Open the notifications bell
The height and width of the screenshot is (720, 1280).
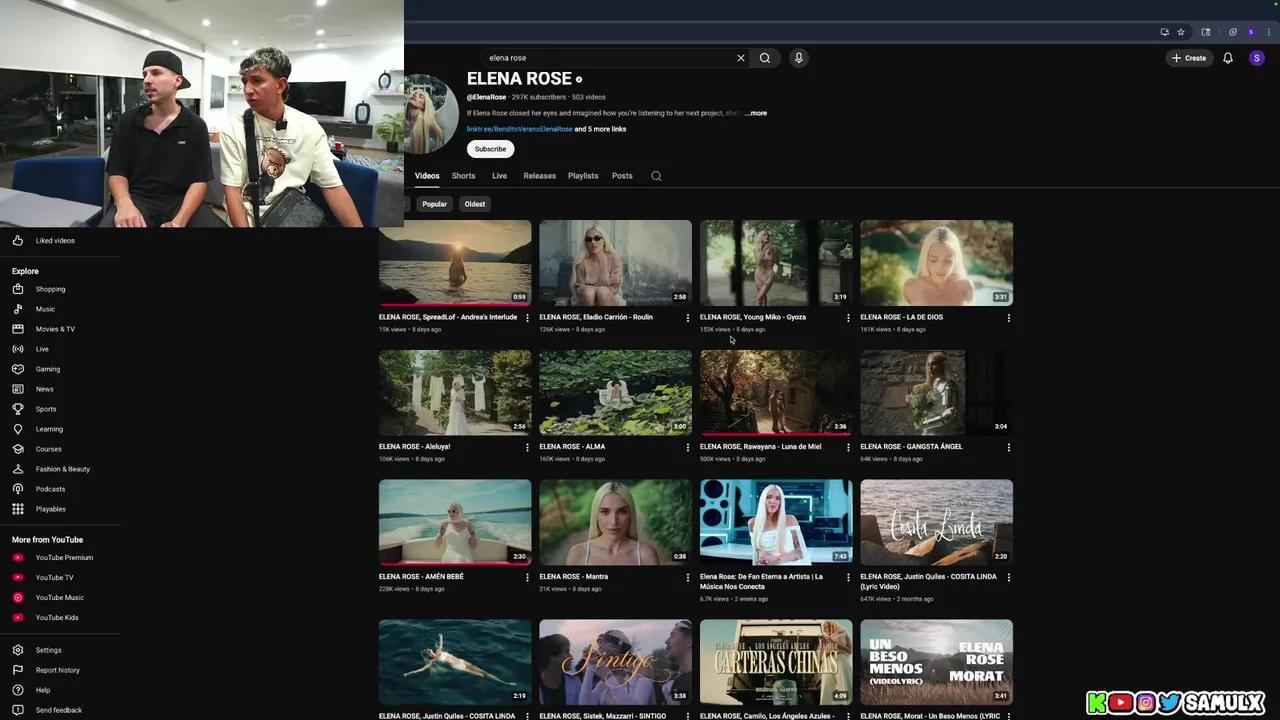coord(1228,58)
